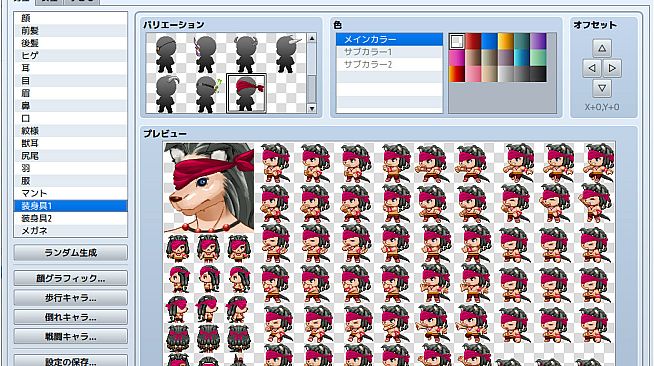Pick the black color swatch
The width and height of the screenshot is (654, 366).
538,74
